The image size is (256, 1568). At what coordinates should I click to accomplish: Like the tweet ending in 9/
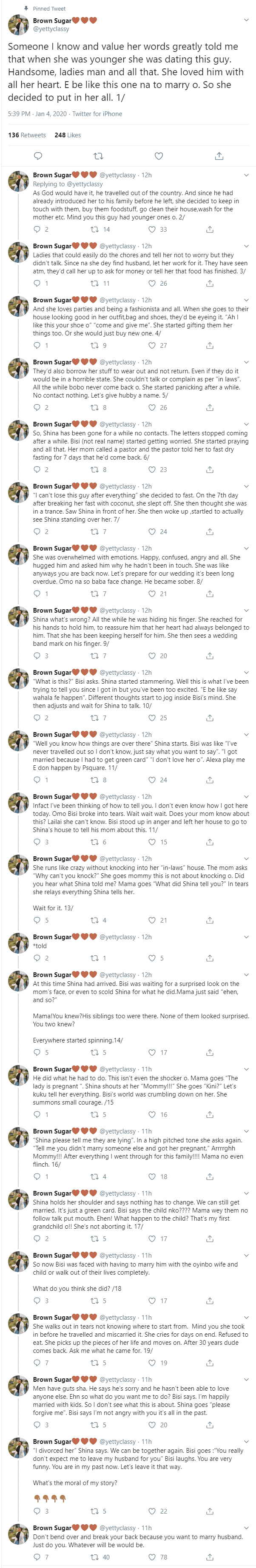tap(152, 656)
